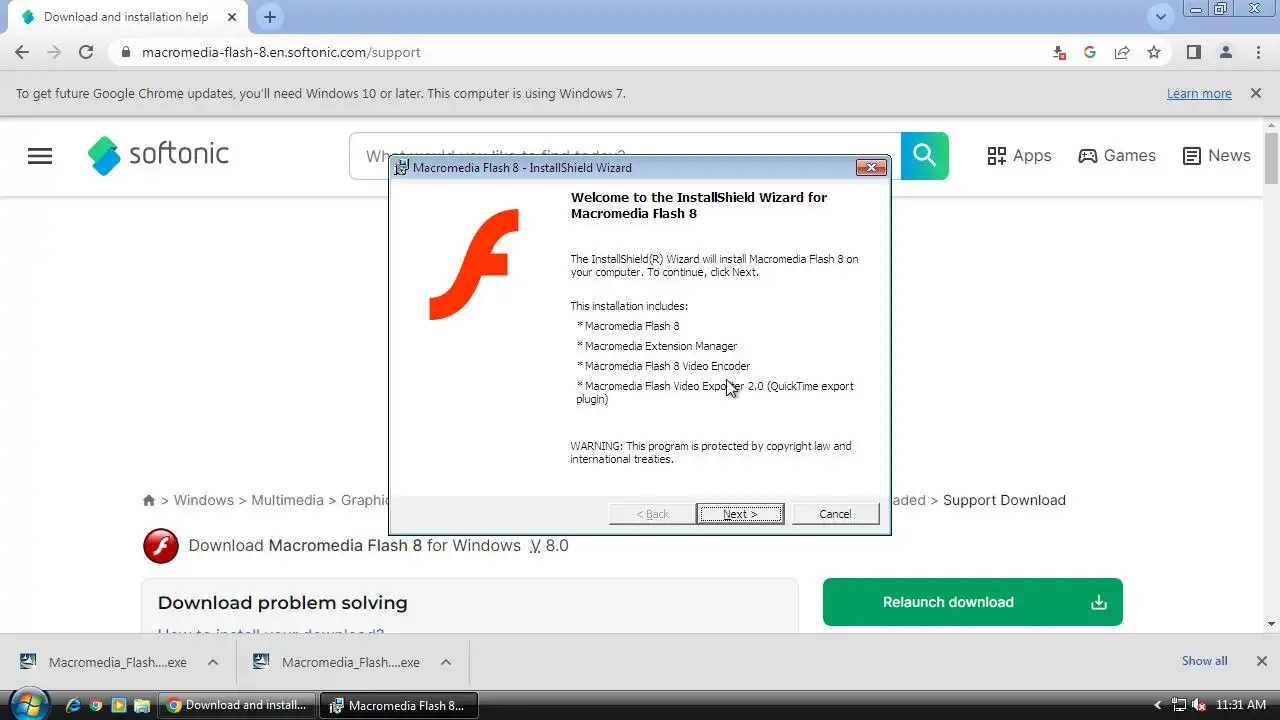Click the blocked downloads icon in address bar
The height and width of the screenshot is (720, 1280).
(x=1059, y=52)
